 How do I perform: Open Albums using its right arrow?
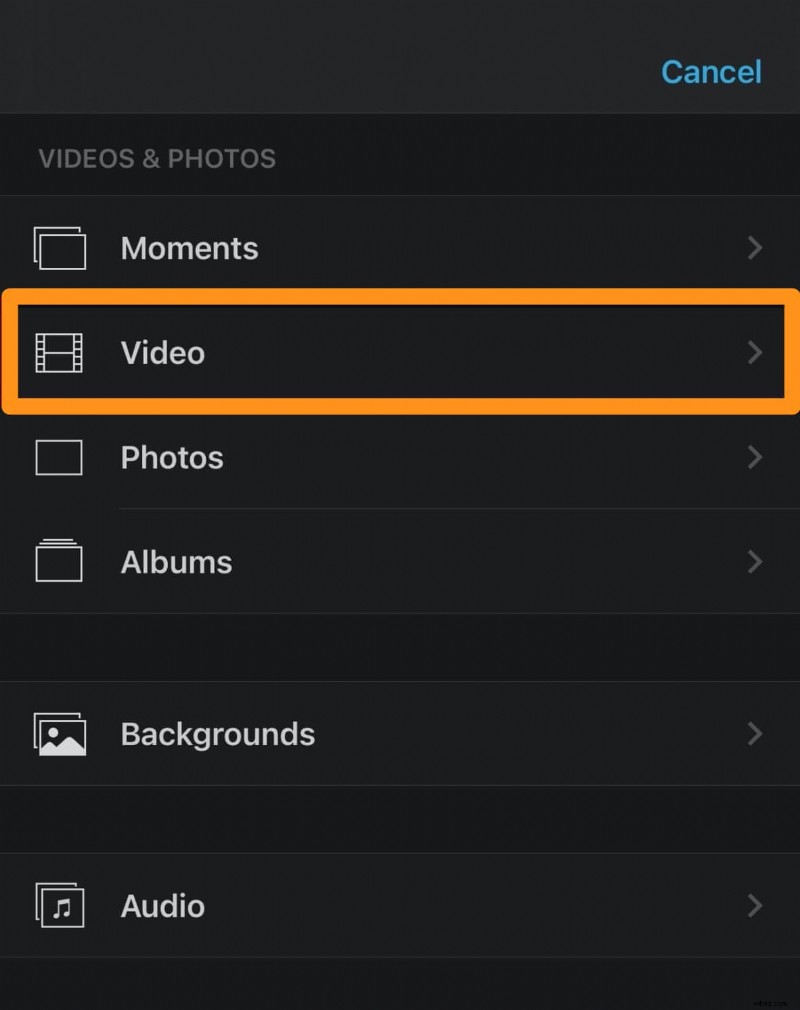(x=755, y=562)
